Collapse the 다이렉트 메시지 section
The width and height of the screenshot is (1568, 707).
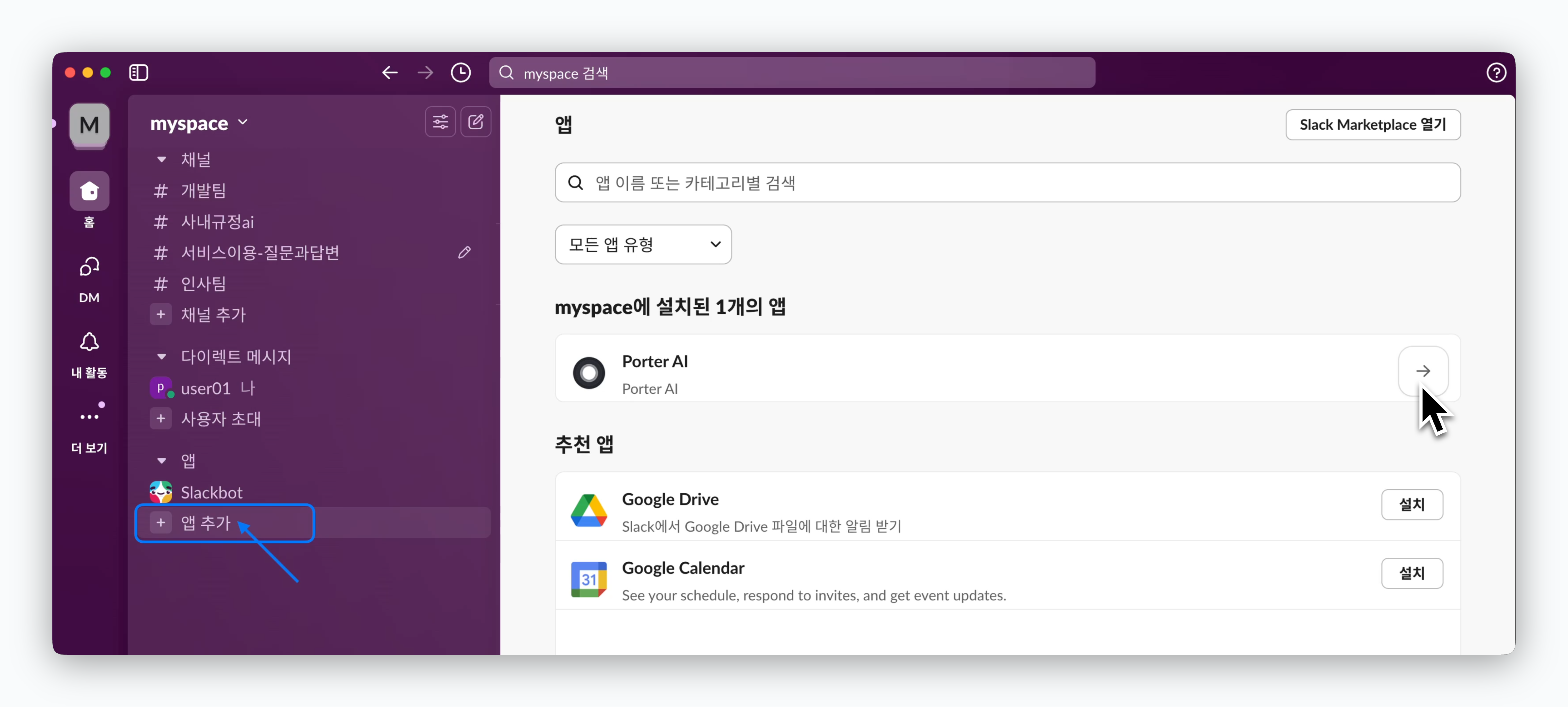[161, 356]
